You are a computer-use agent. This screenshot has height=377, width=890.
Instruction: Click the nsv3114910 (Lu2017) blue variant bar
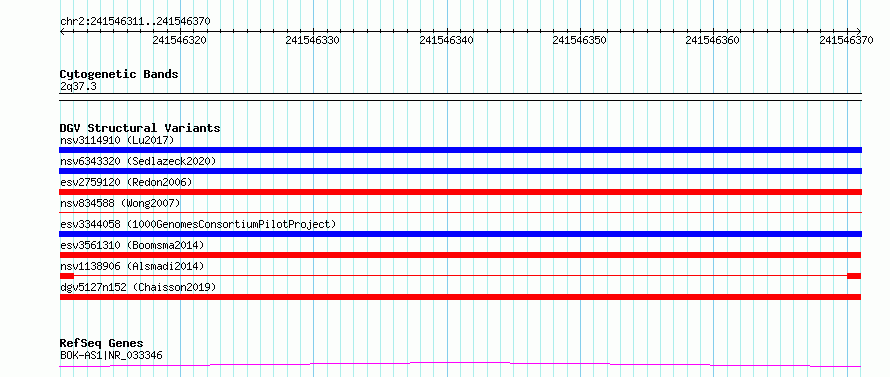[x=460, y=150]
